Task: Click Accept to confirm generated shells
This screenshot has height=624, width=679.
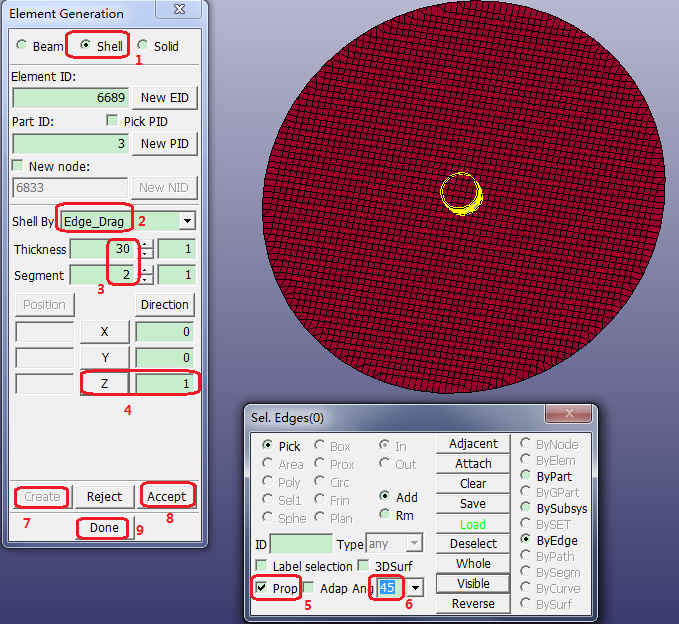Action: click(x=166, y=496)
